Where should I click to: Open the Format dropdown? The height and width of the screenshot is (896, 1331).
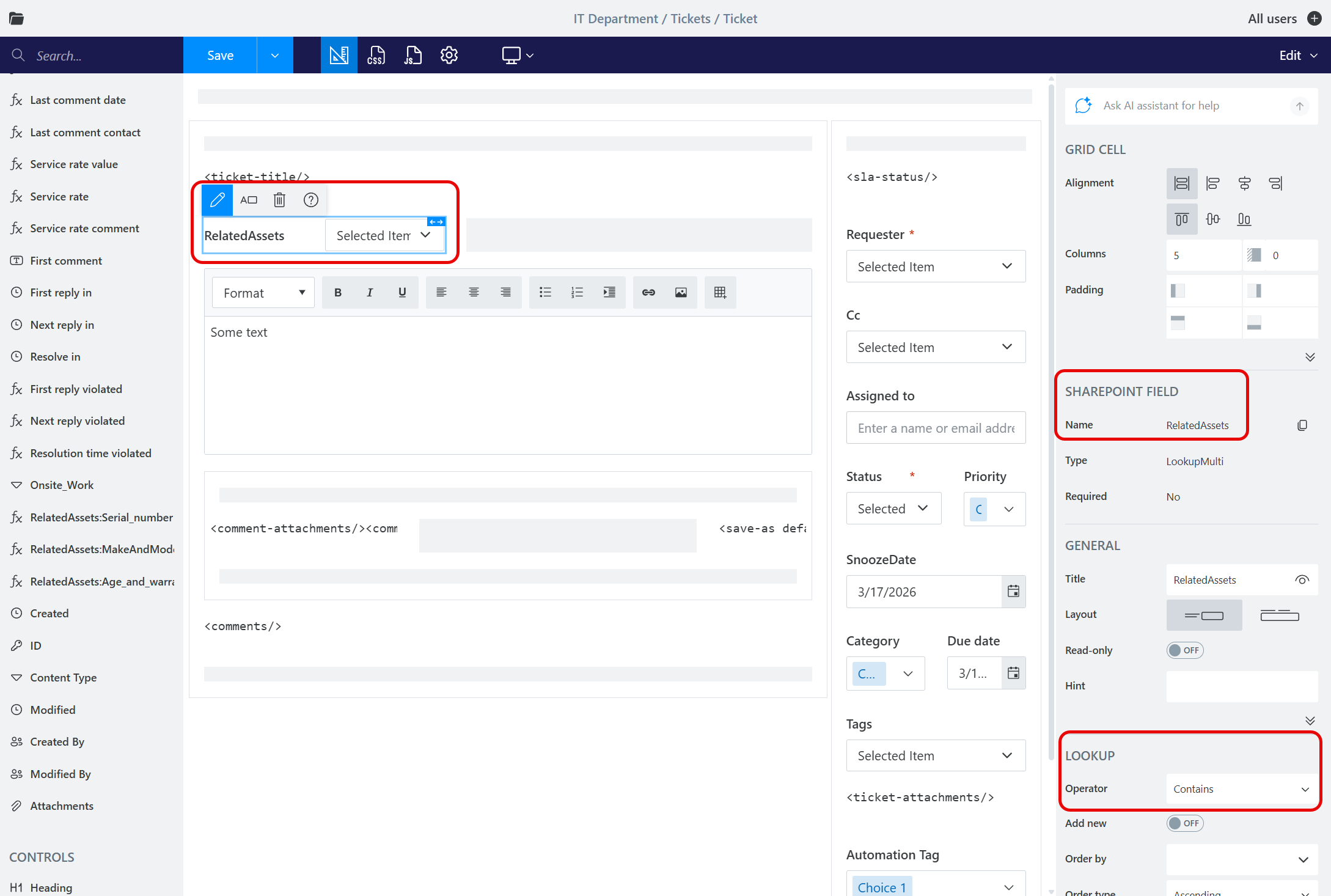263,293
